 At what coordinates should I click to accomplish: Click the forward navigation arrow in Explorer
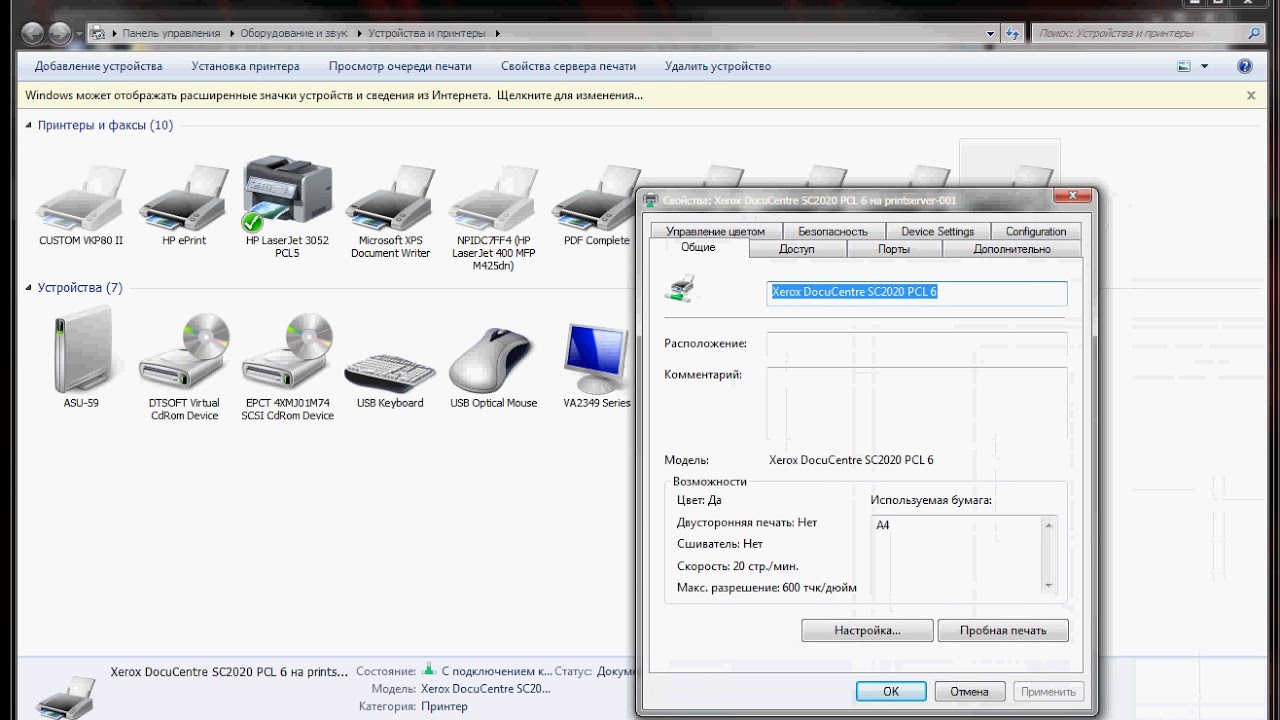(60, 33)
